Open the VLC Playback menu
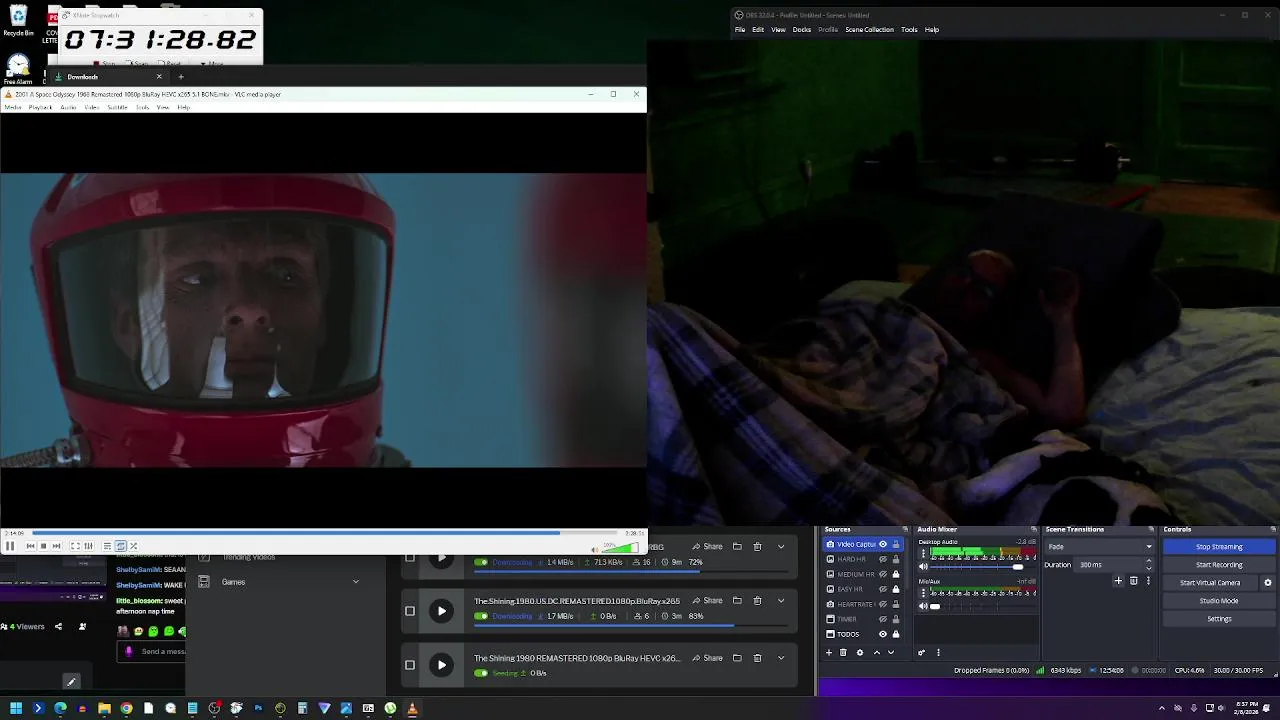Viewport: 1280px width, 720px height. tap(40, 107)
